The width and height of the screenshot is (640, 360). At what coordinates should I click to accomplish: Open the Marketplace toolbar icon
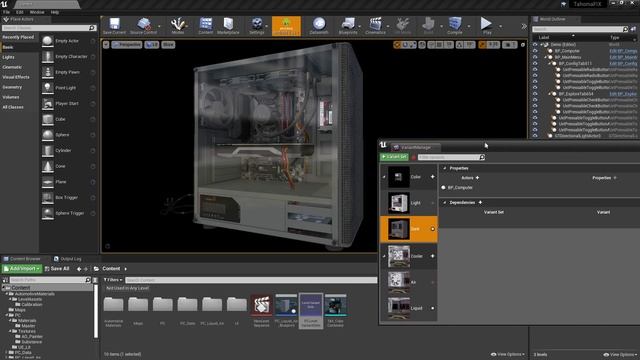coord(228,26)
